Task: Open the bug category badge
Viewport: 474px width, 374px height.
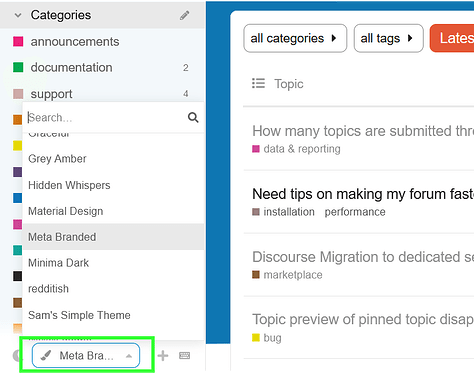Action: (267, 338)
